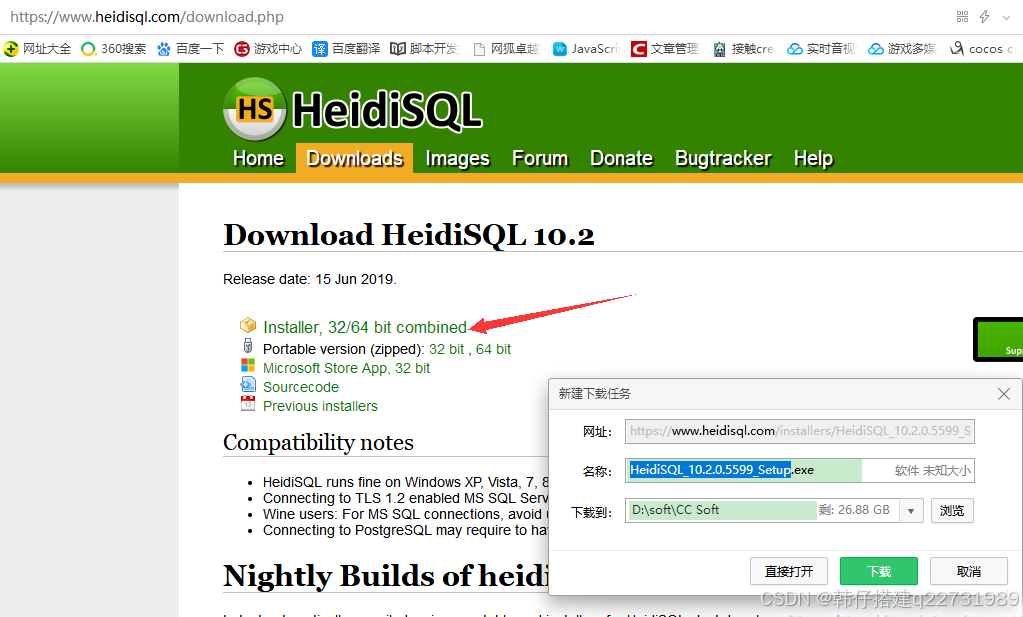Click the 剩: 26.88 GB free space text
This screenshot has height=617, width=1023.
(854, 510)
